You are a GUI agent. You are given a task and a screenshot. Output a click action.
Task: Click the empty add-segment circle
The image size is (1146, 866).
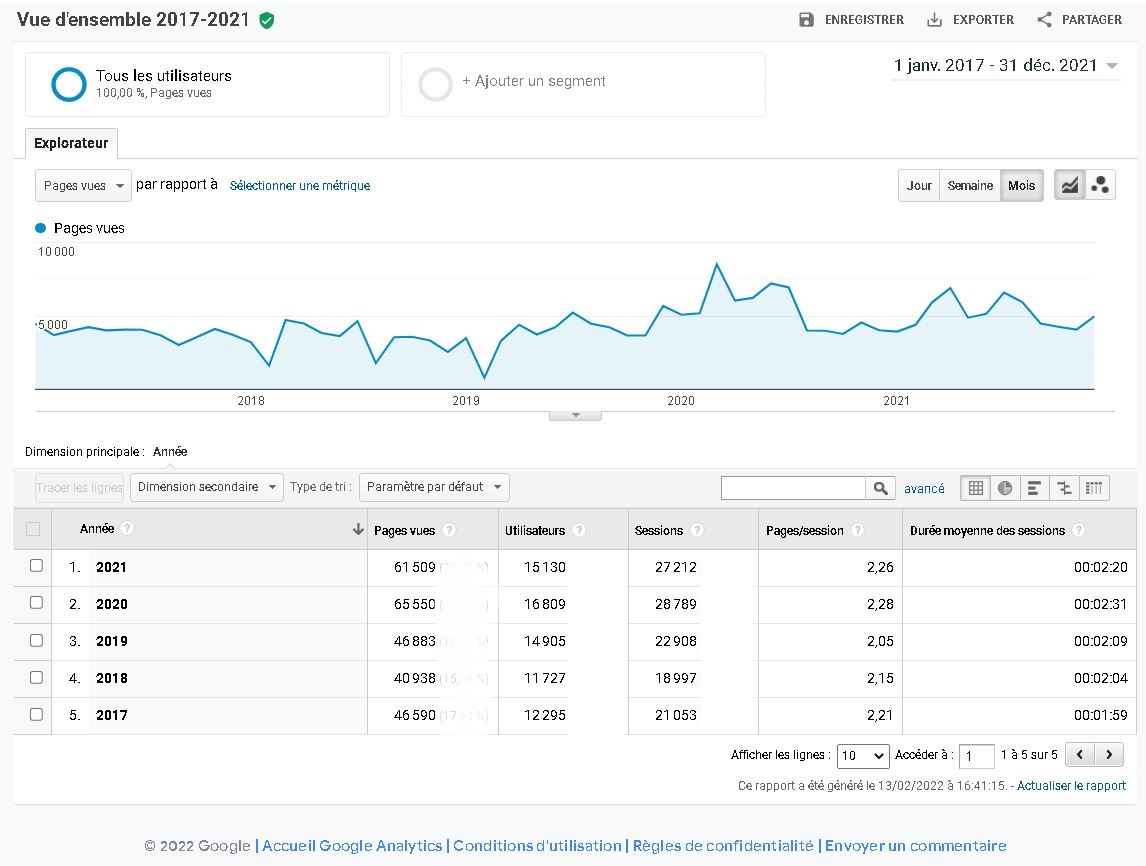pos(435,84)
